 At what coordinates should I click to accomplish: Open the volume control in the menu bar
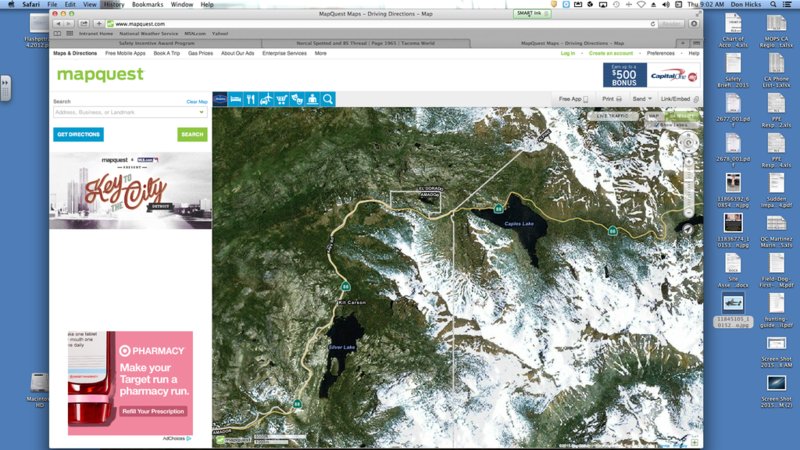coord(666,4)
